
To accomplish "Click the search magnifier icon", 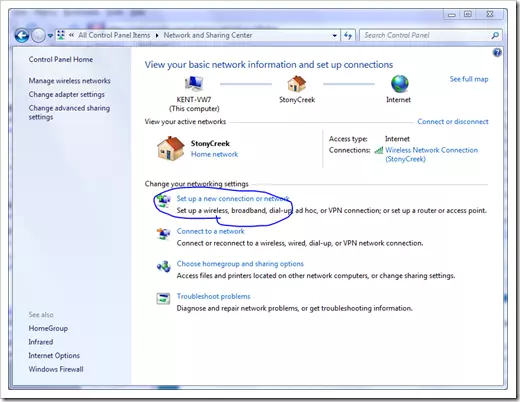I will (495, 35).
